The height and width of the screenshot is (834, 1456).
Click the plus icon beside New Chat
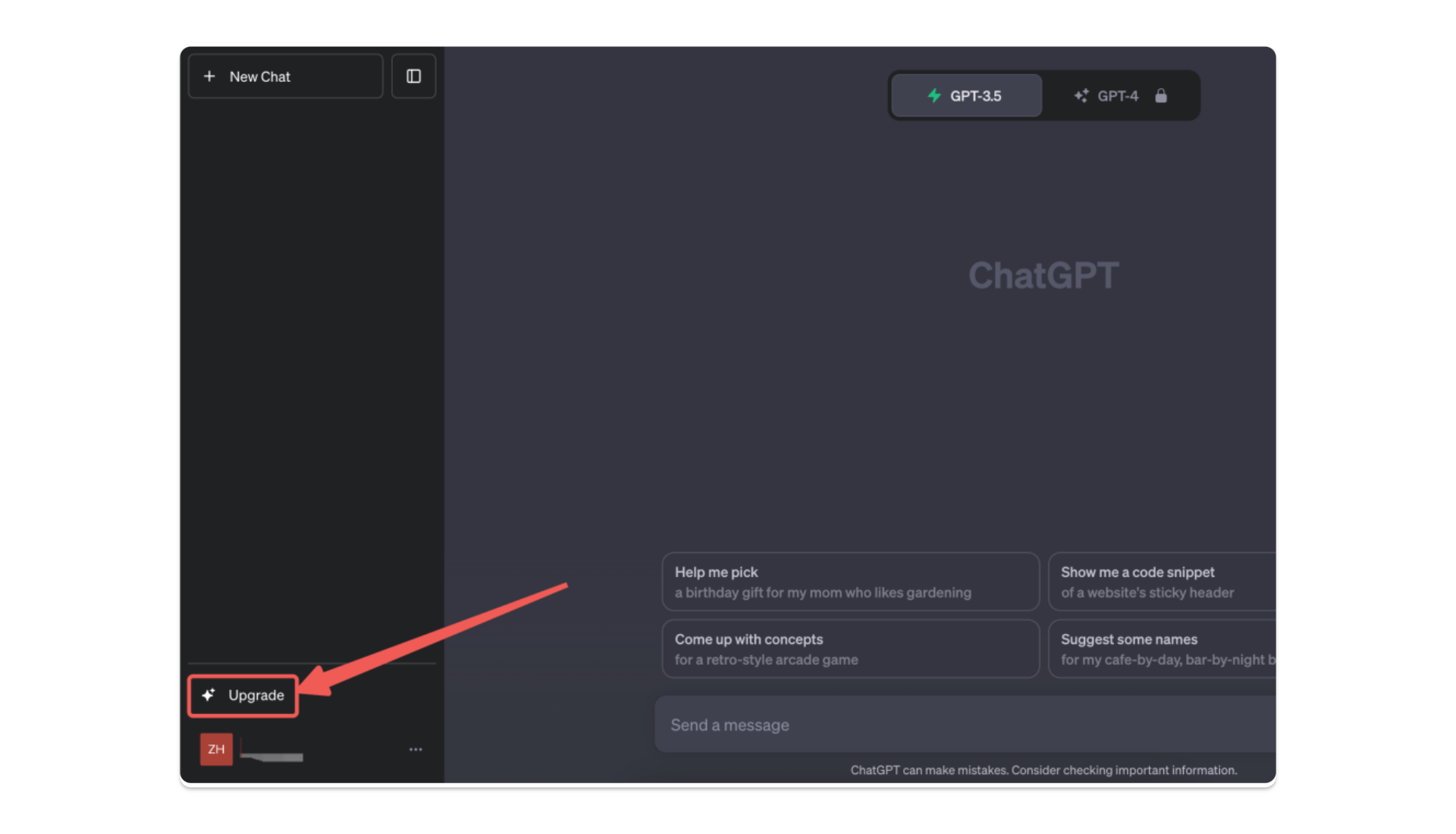[209, 77]
